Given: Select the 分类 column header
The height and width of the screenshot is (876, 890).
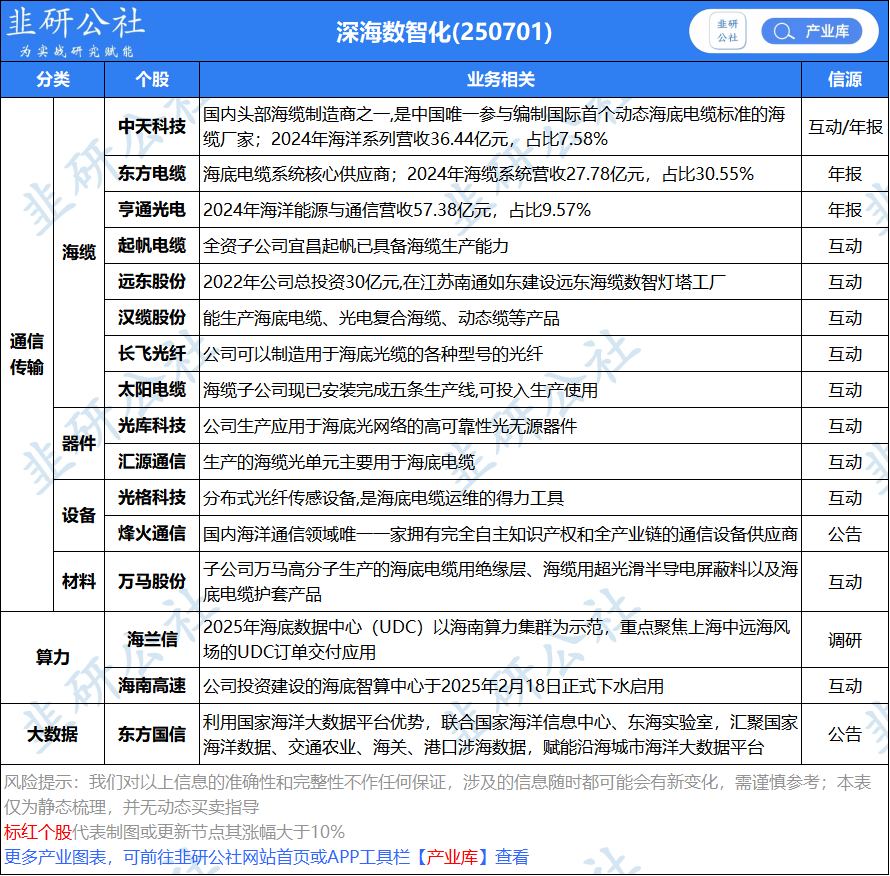Looking at the screenshot, I should tap(53, 80).
